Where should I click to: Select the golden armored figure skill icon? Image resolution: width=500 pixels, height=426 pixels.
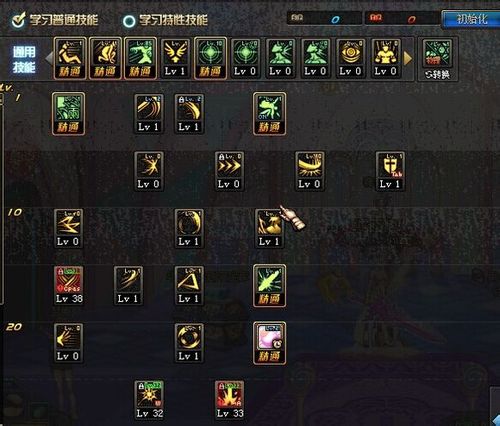tap(385, 58)
